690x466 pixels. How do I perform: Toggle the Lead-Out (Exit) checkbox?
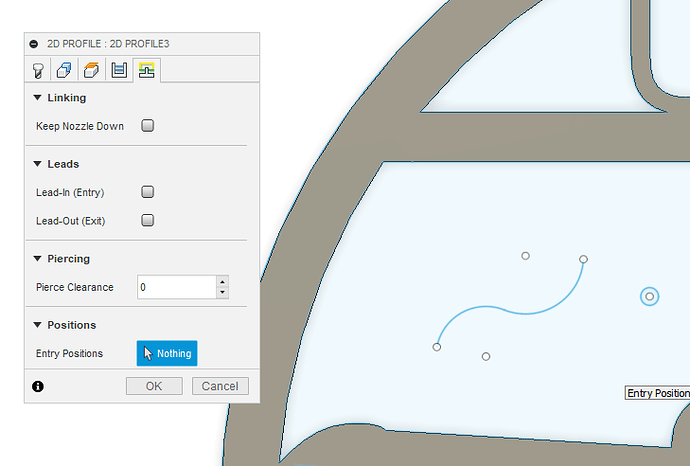(147, 220)
